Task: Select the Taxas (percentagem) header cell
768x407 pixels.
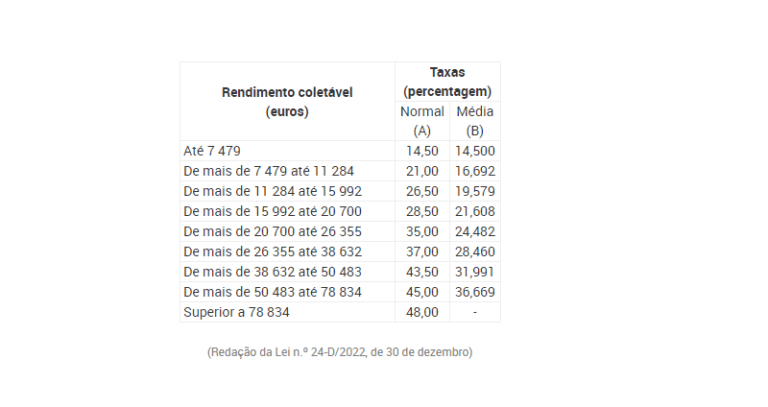Action: tap(448, 82)
